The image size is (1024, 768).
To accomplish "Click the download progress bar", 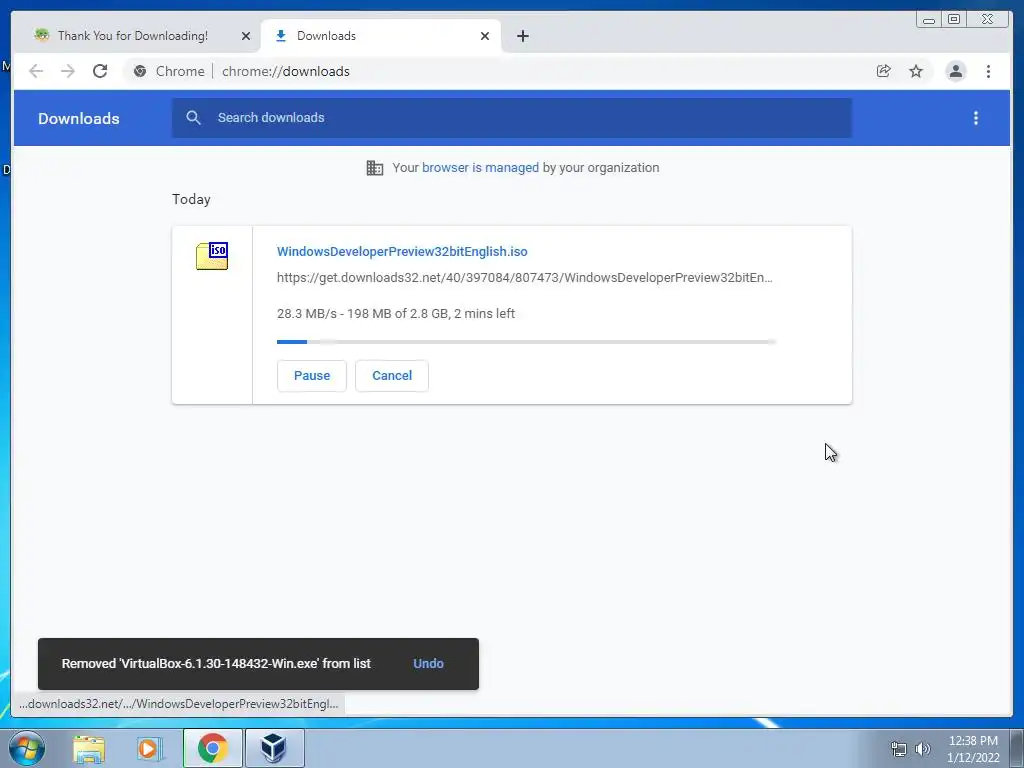I will 526,342.
